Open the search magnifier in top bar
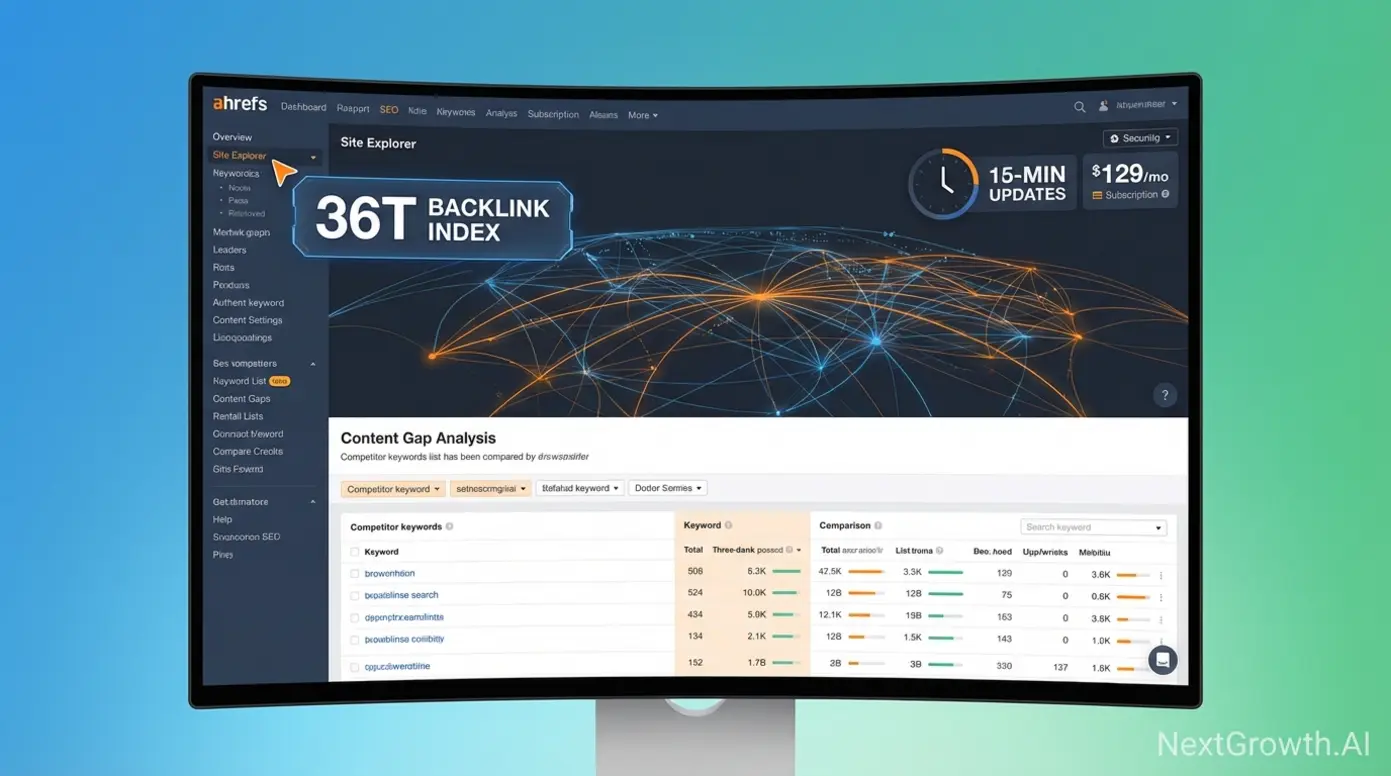 (x=1079, y=106)
